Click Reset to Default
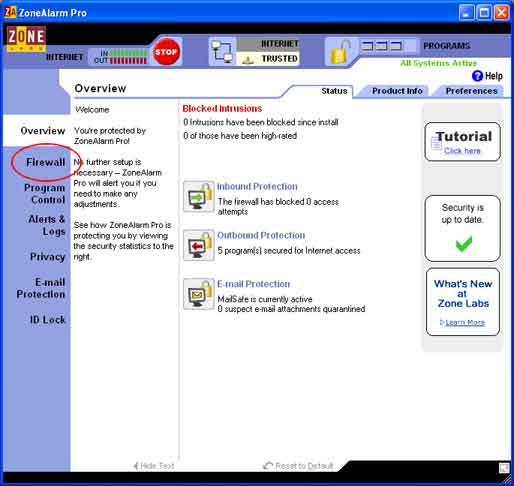The height and width of the screenshot is (486, 514). pyautogui.click(x=298, y=466)
